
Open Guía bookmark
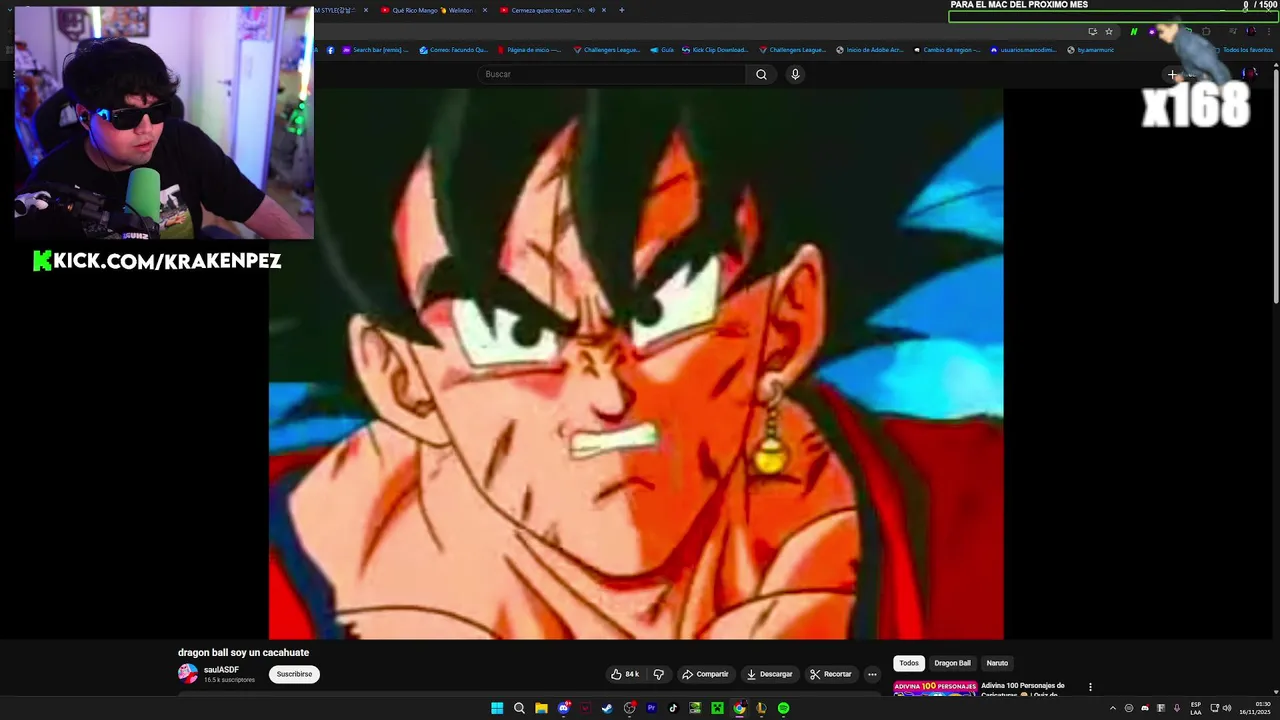point(662,50)
